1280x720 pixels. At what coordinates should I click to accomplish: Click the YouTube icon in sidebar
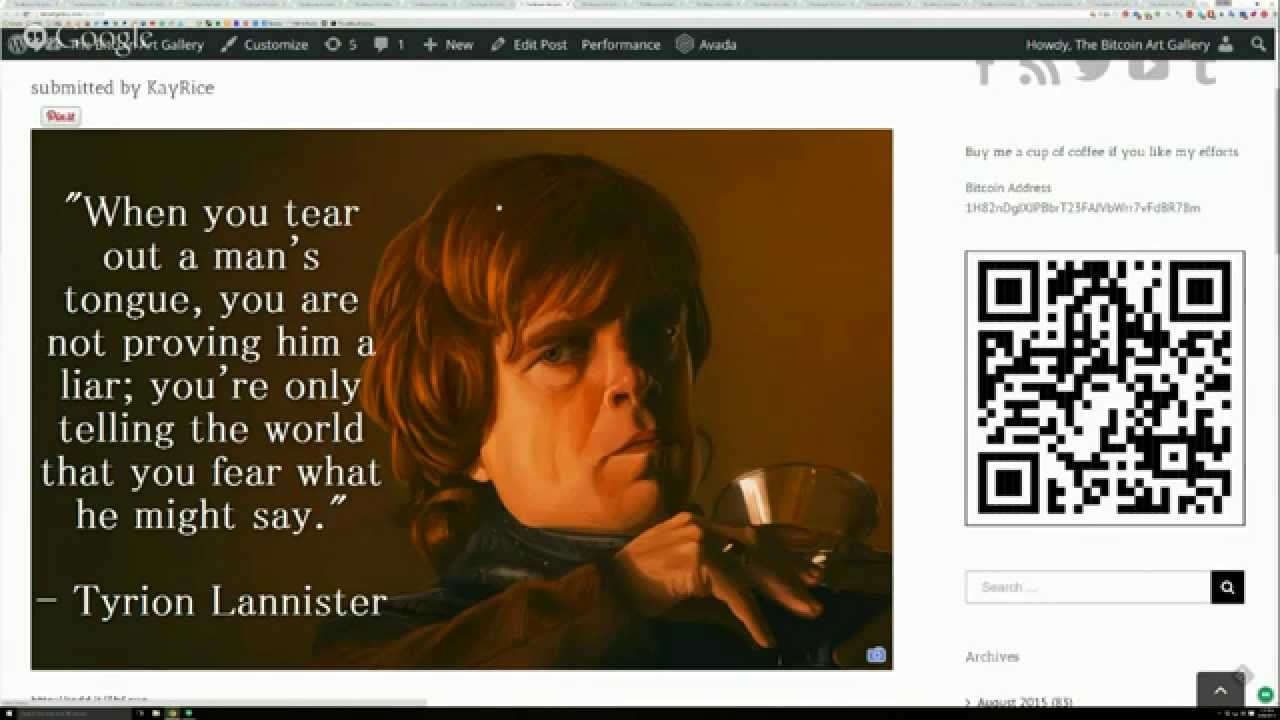[x=1149, y=68]
